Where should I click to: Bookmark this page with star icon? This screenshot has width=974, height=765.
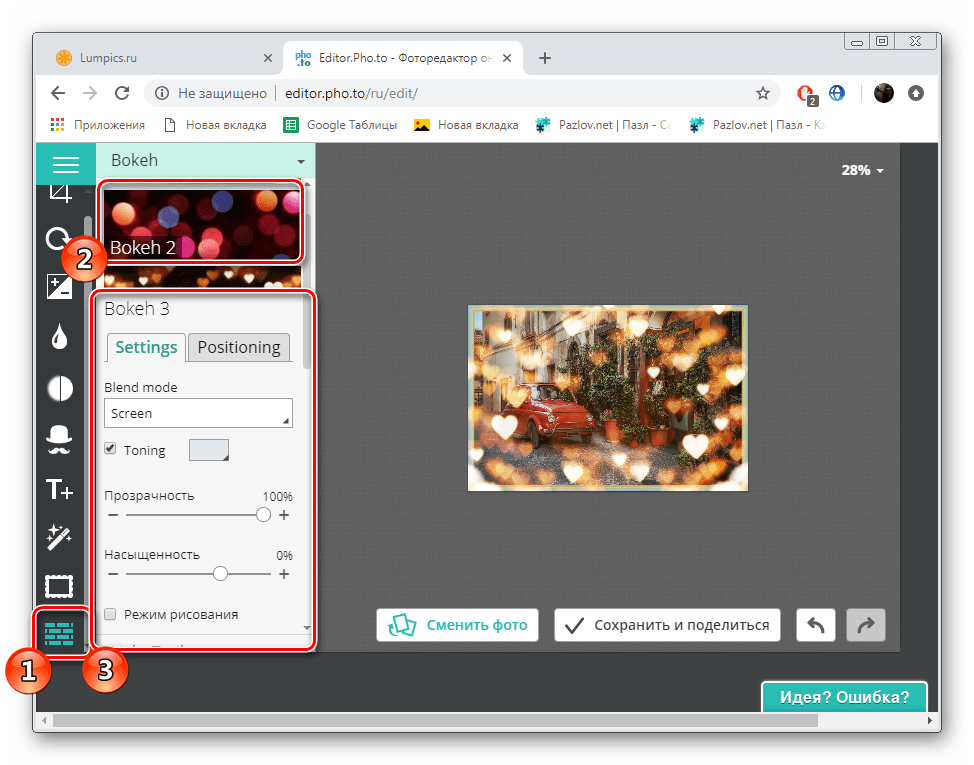tap(763, 93)
